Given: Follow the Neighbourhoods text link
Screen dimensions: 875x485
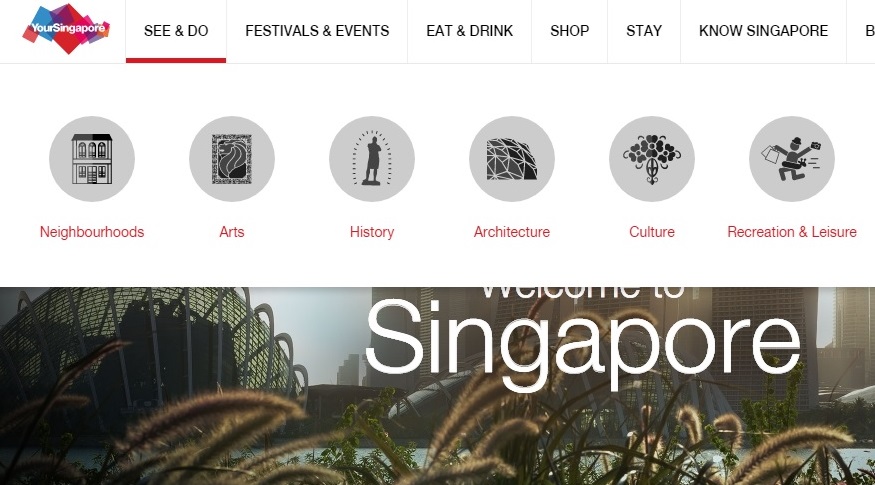Looking at the screenshot, I should 92,232.
